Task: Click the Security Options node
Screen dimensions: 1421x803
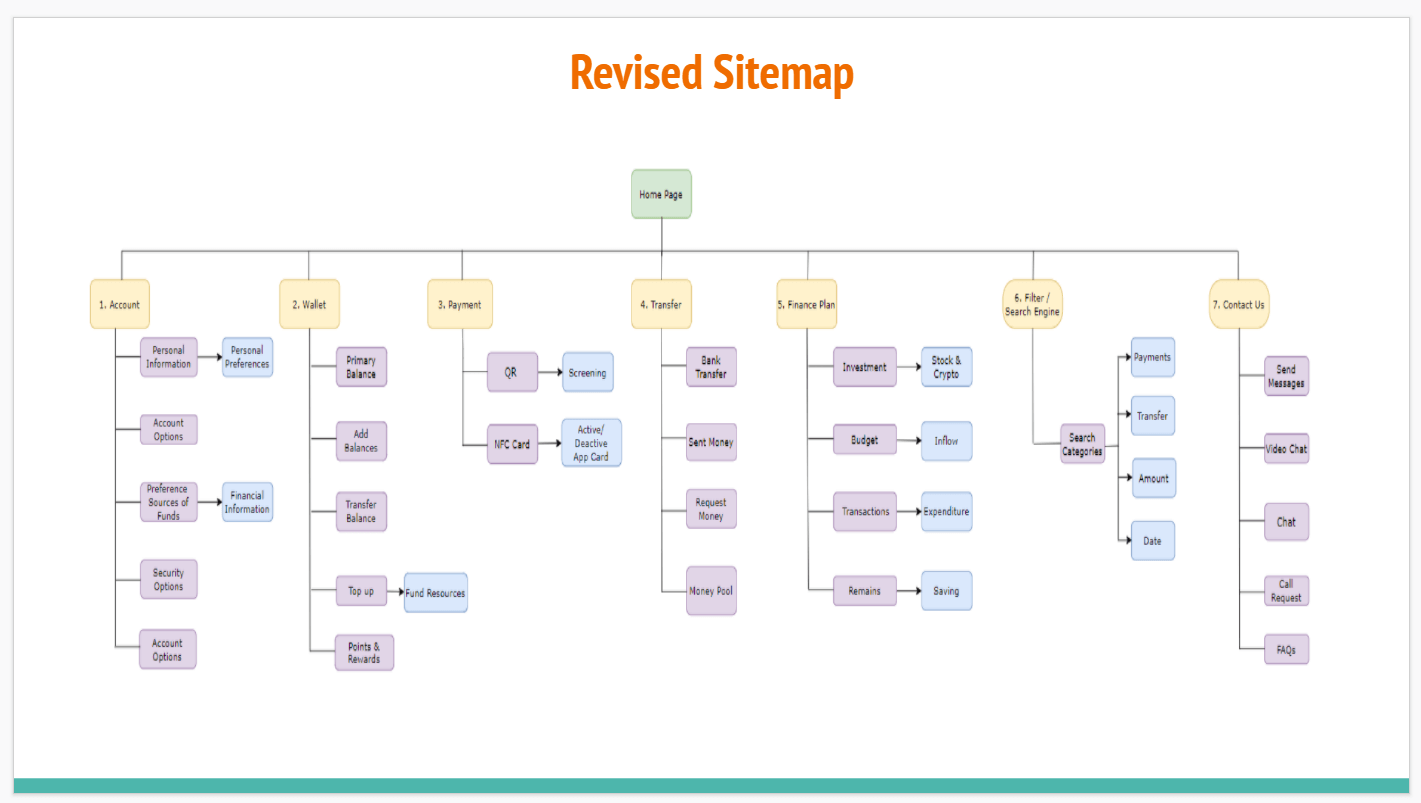Action: 168,578
